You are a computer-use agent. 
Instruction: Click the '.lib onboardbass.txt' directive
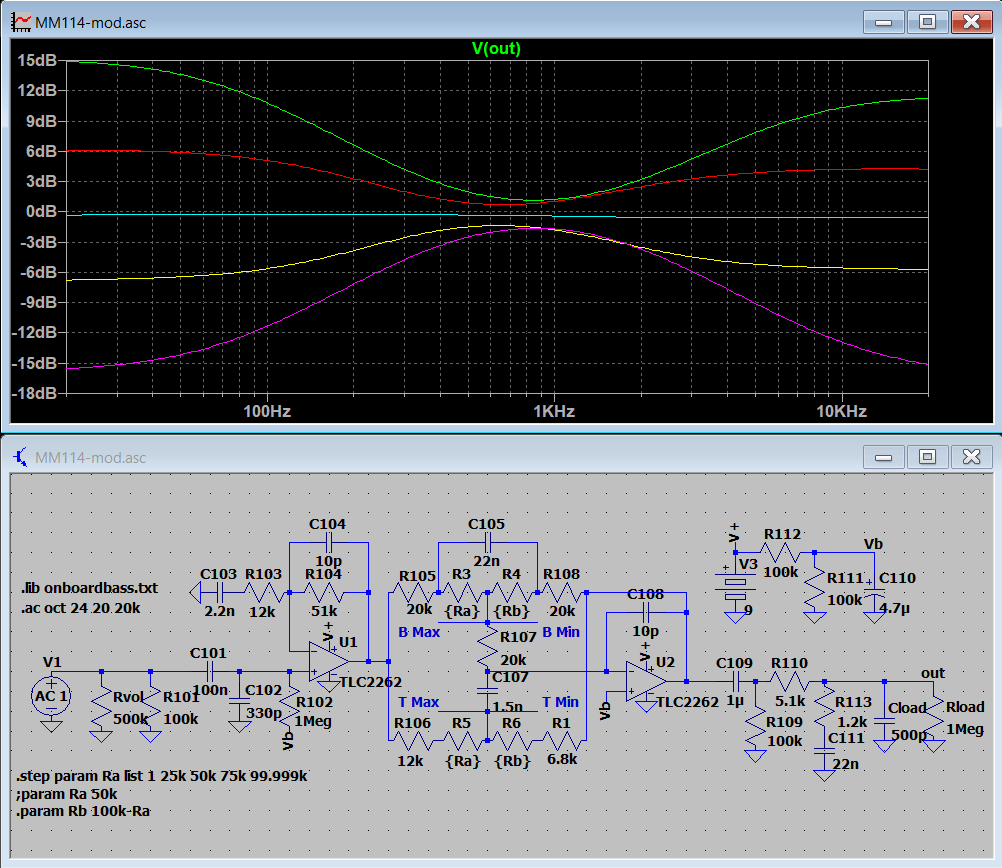click(89, 588)
